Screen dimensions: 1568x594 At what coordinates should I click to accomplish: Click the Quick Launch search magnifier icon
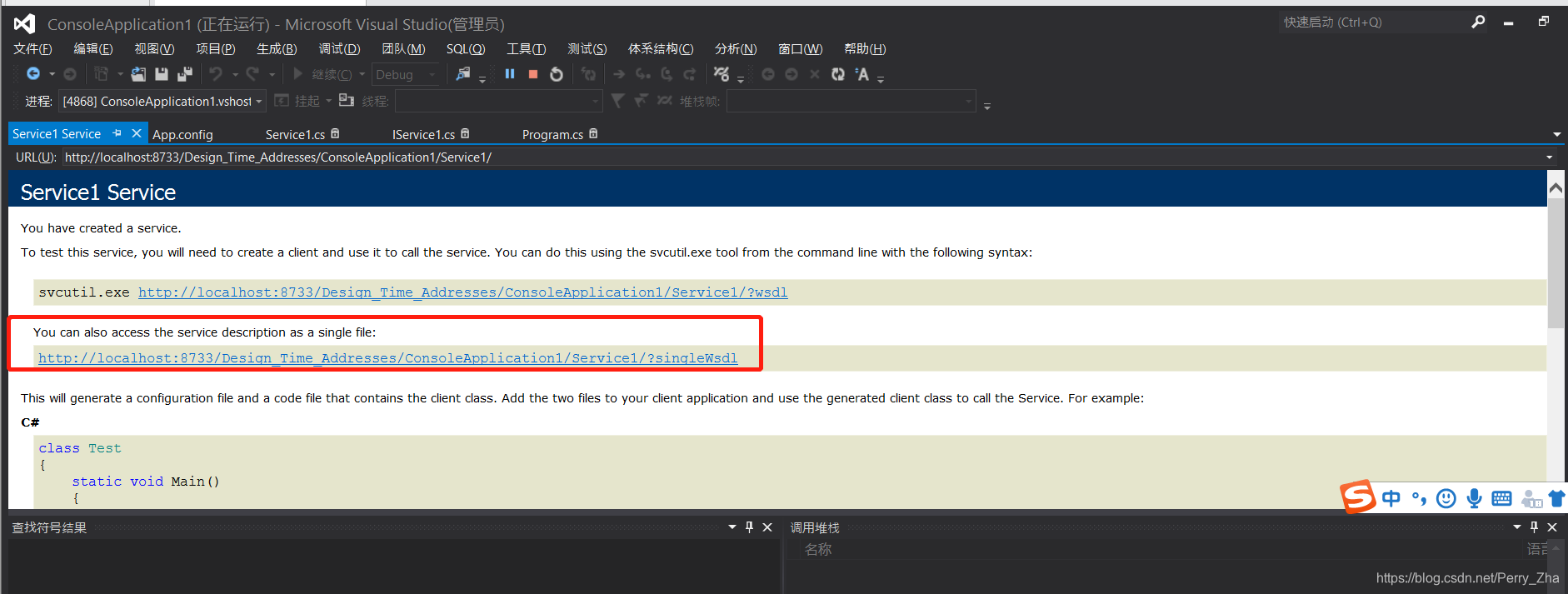pyautogui.click(x=1478, y=22)
